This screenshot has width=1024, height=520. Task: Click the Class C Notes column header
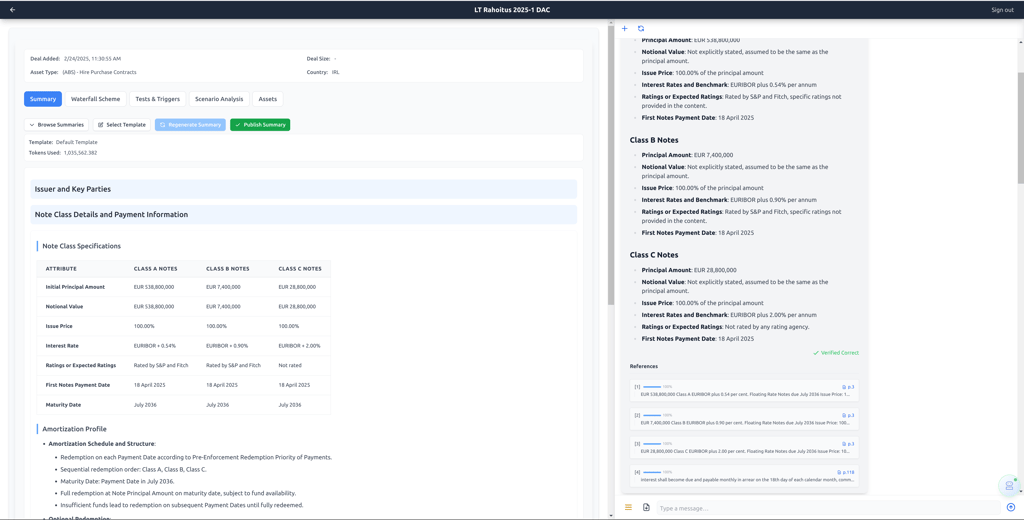tap(300, 268)
